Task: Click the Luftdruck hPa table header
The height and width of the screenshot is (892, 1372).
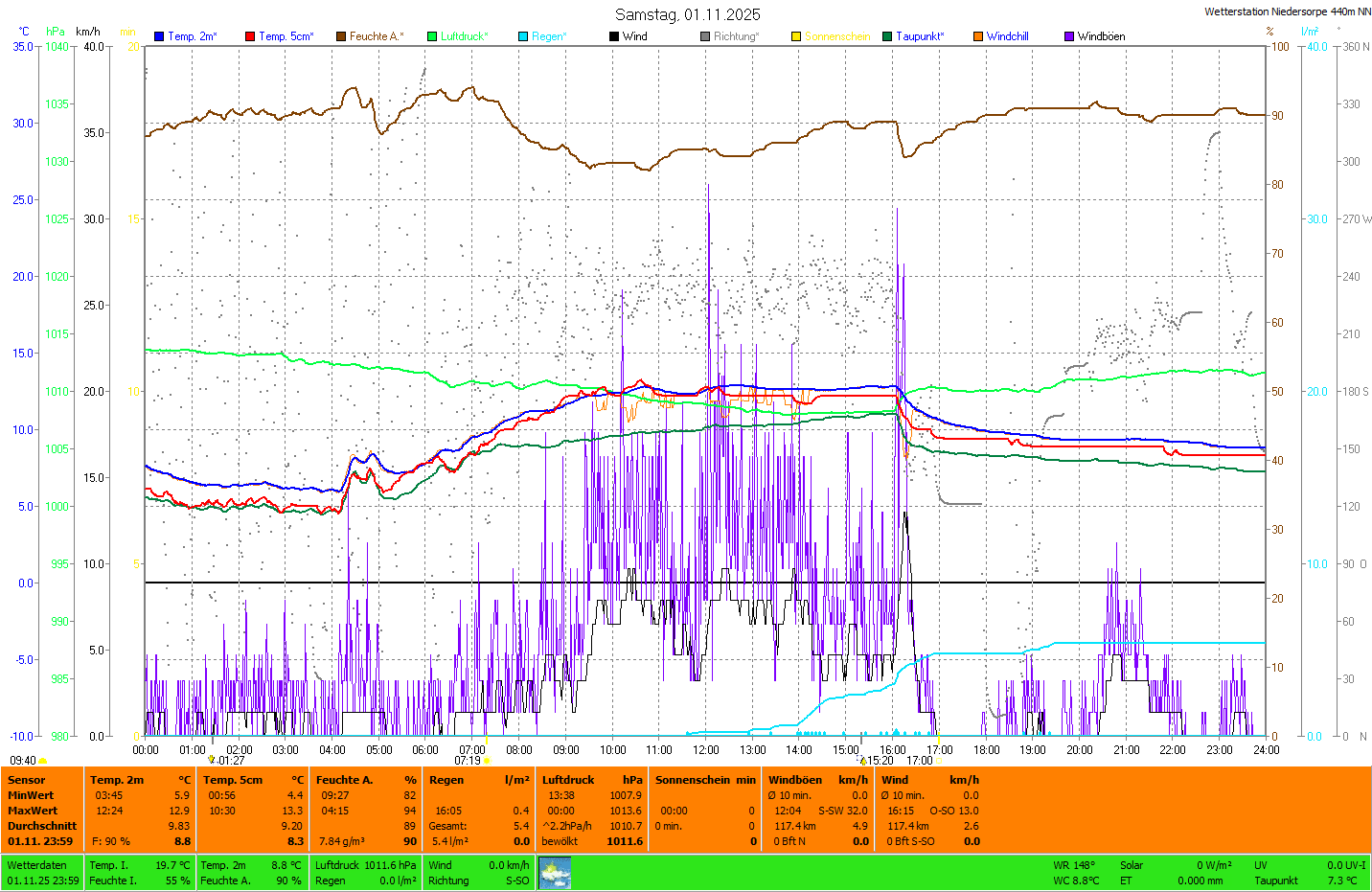Action: tap(591, 780)
